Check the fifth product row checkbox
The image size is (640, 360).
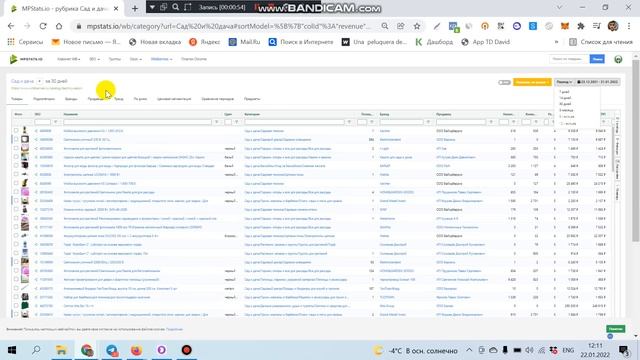[x=16, y=166]
